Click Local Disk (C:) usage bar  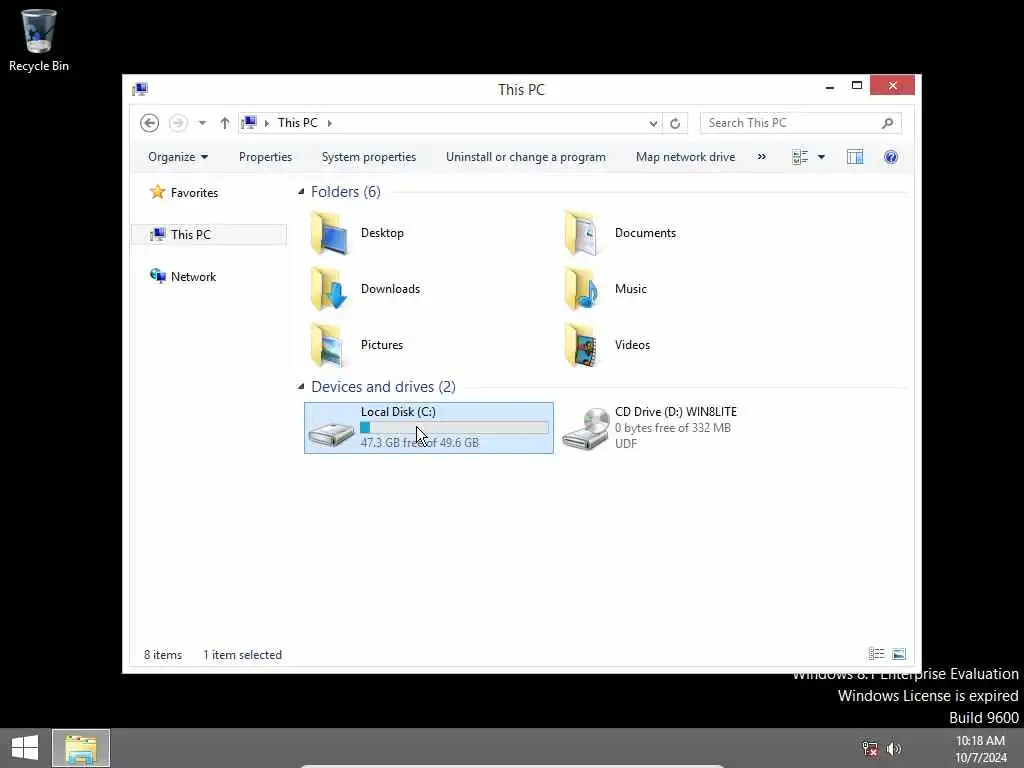(x=455, y=428)
